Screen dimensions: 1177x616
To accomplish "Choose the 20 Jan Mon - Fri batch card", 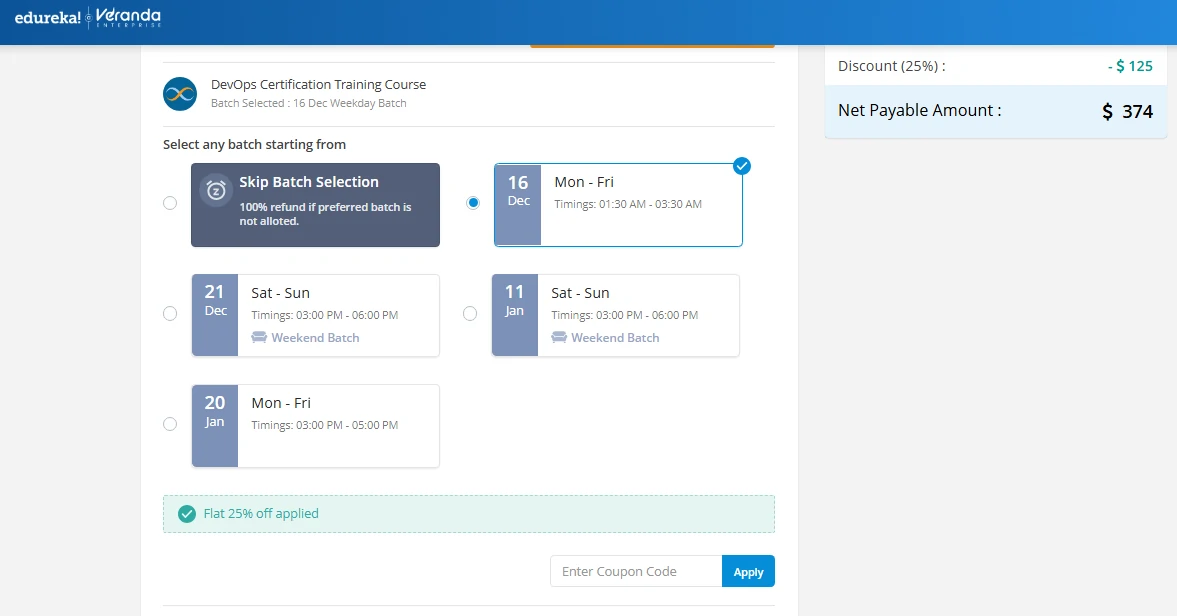I will point(315,425).
